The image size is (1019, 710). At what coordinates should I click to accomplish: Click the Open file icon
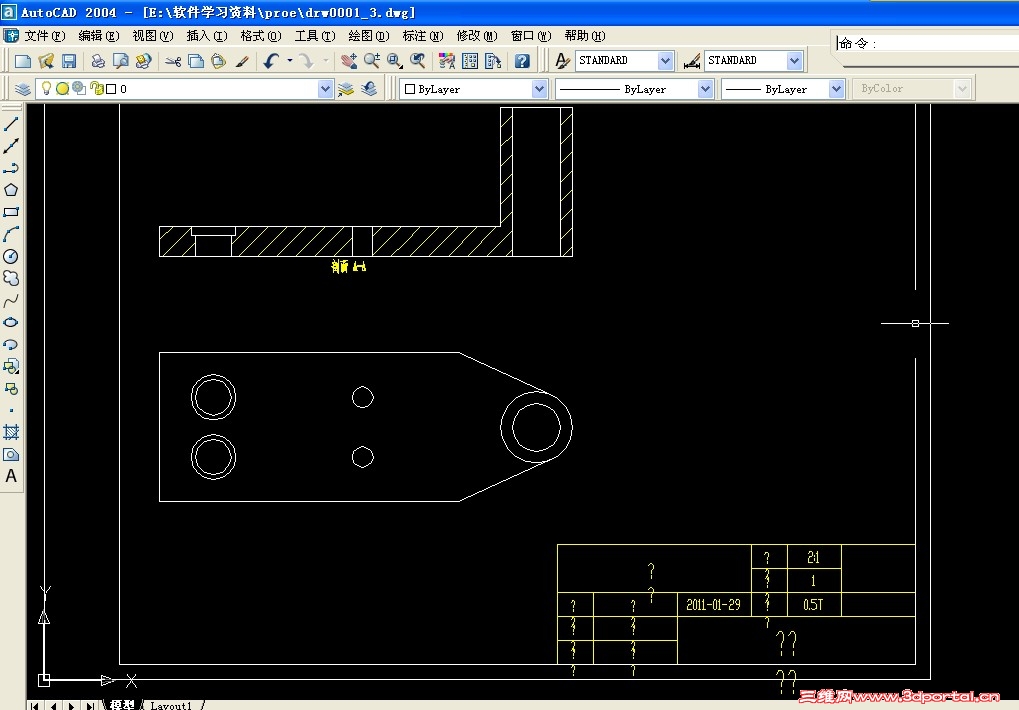click(x=46, y=61)
